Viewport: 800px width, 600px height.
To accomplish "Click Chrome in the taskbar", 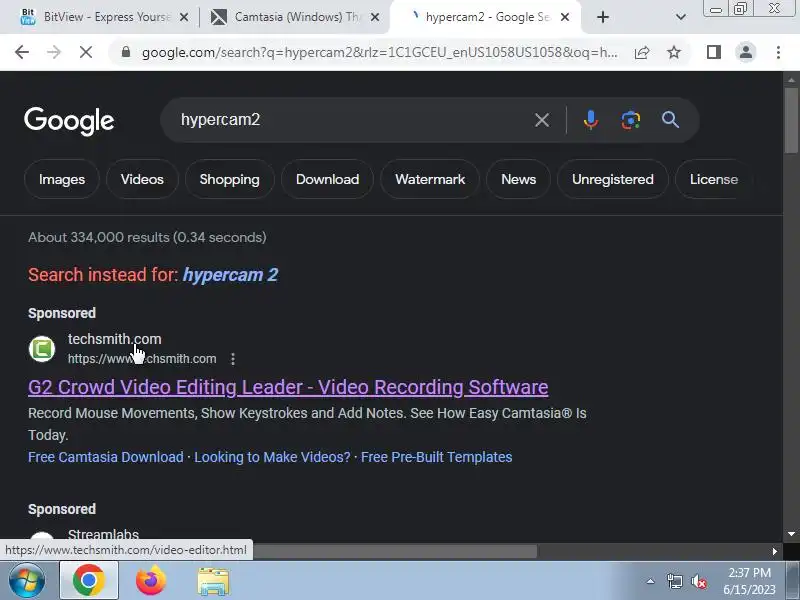I will (x=89, y=581).
